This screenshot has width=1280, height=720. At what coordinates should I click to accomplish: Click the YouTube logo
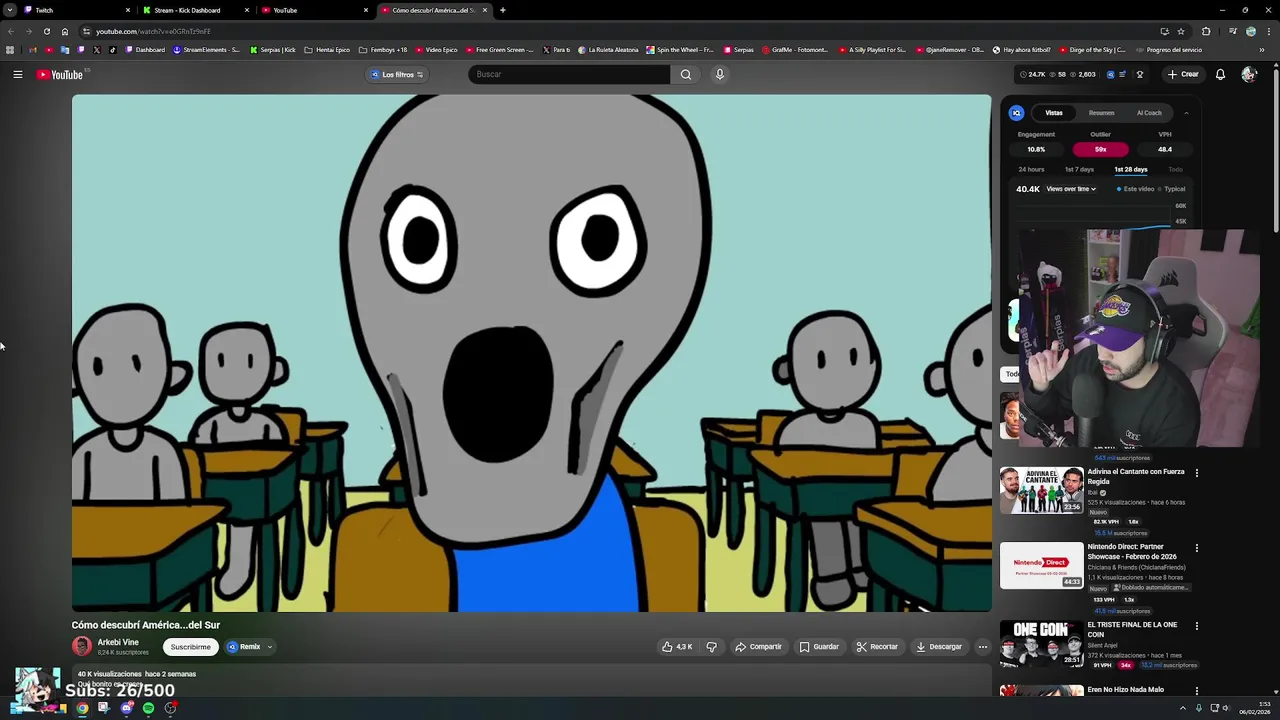click(x=60, y=74)
